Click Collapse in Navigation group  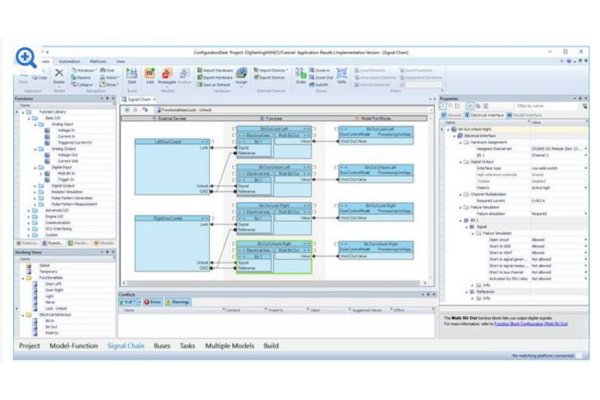pos(82,84)
